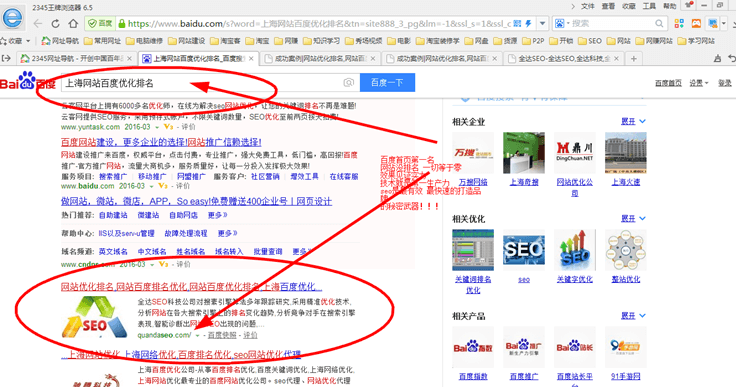Click the lightning speed-mode icon in address bar
Image resolution: width=736 pixels, height=387 pixels.
click(528, 23)
